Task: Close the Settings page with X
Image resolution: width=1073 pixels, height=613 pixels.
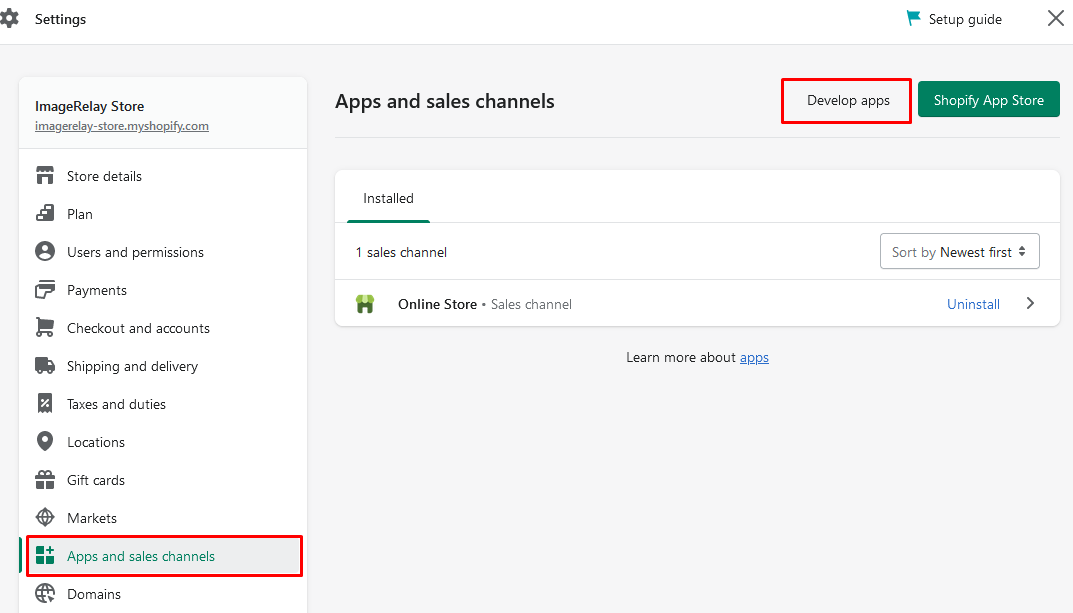Action: point(1056,18)
